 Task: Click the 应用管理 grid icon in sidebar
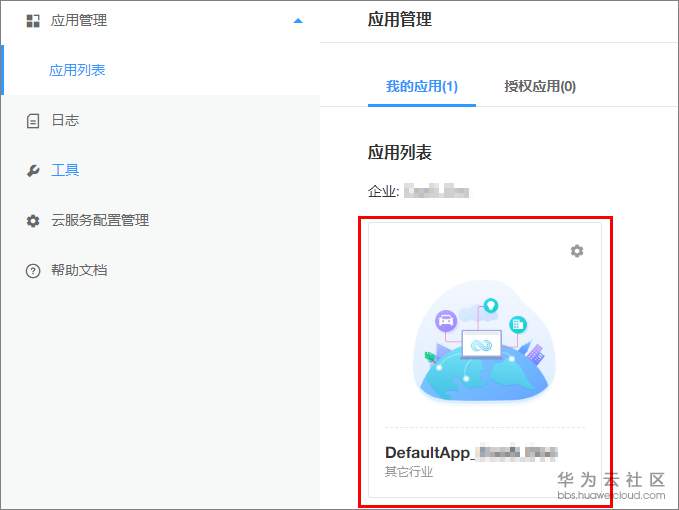(x=33, y=20)
